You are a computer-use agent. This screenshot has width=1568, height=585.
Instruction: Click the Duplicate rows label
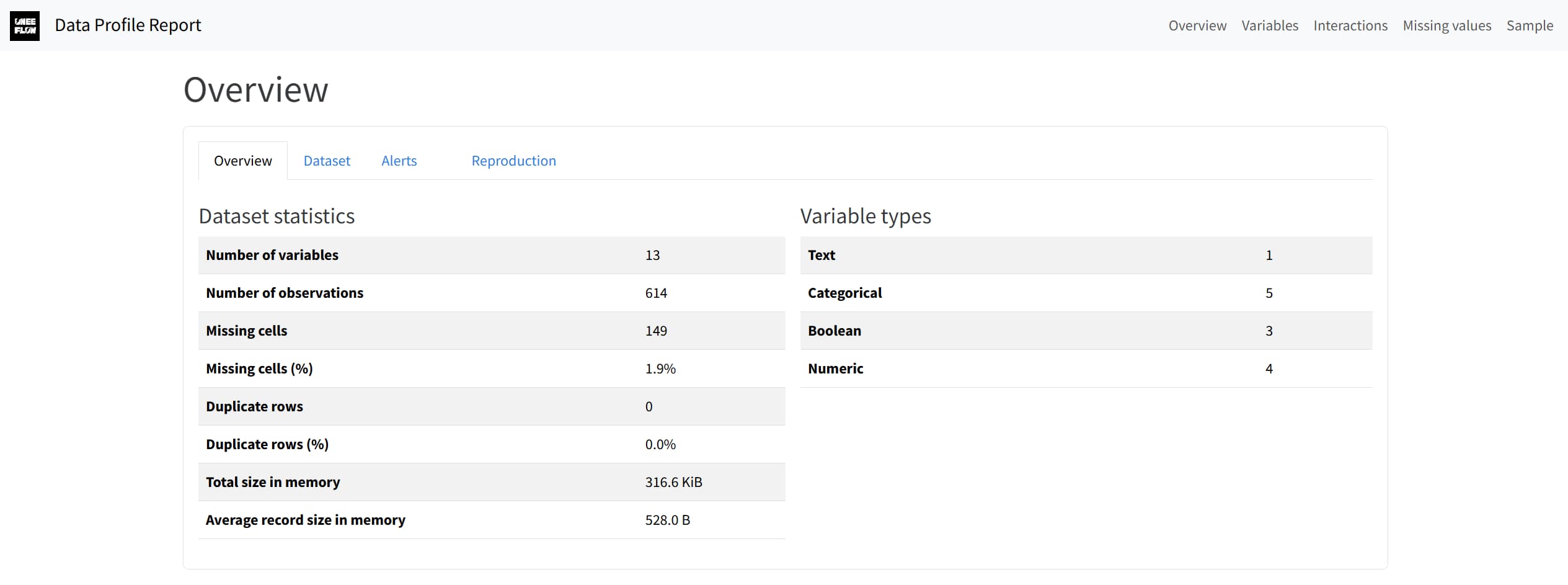(254, 406)
